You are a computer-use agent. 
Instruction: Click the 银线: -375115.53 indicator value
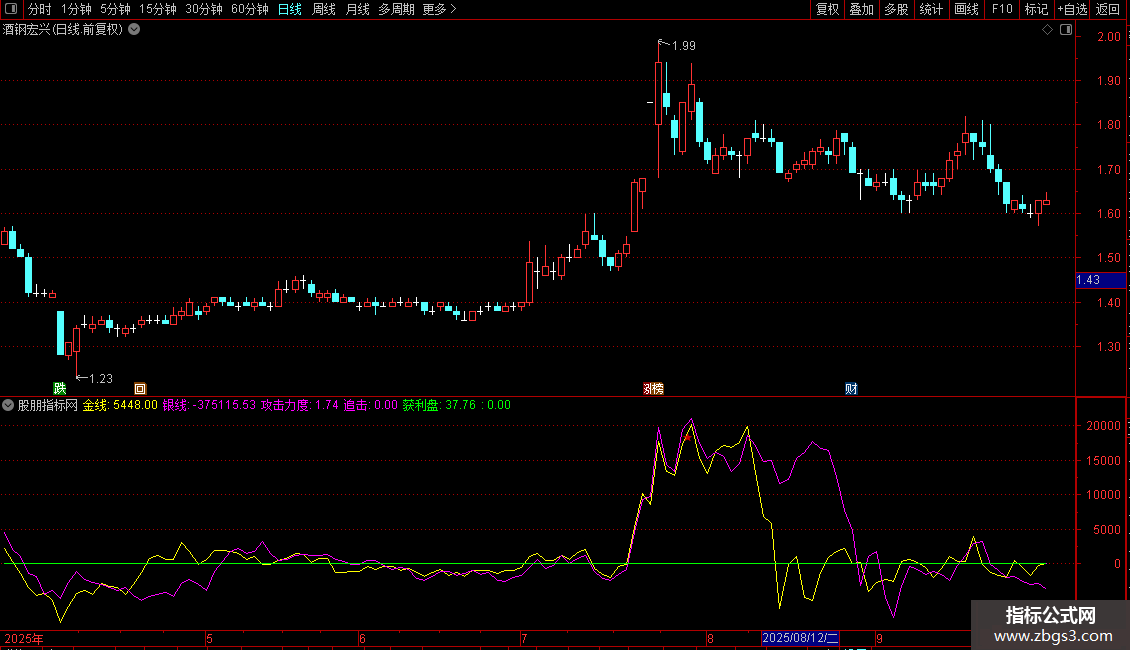point(209,405)
